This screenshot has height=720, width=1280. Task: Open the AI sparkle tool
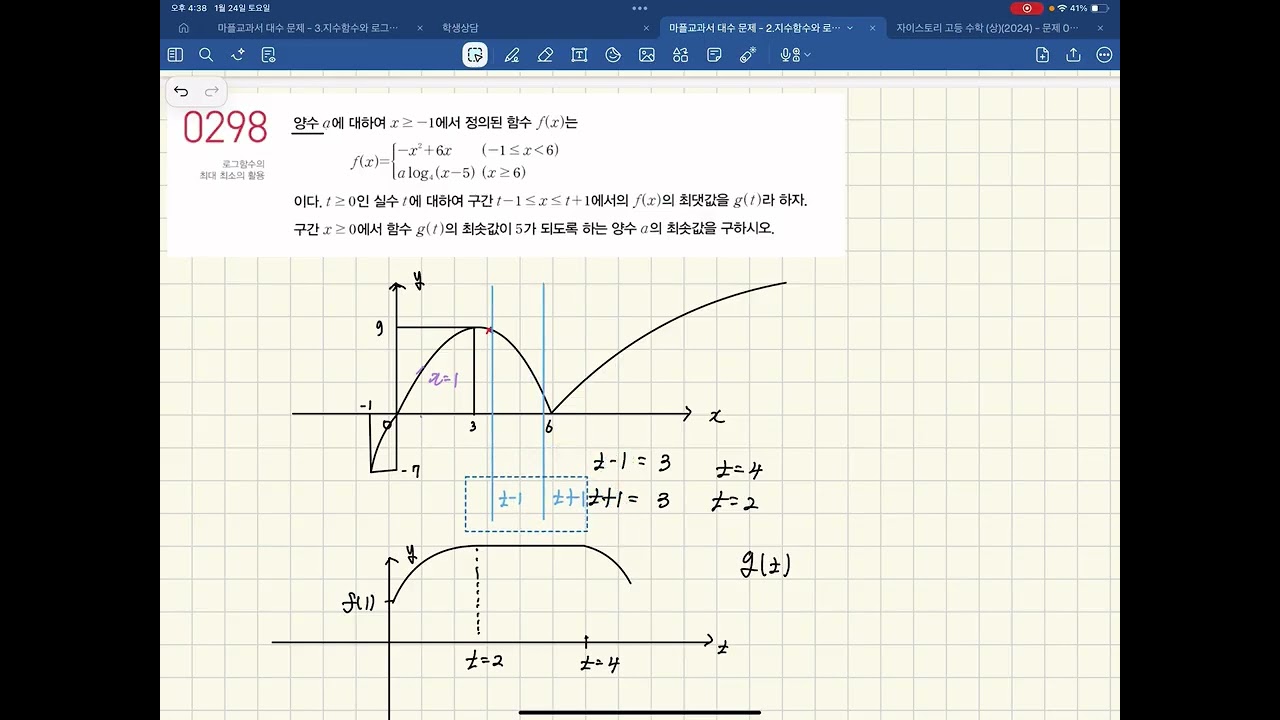click(x=237, y=55)
